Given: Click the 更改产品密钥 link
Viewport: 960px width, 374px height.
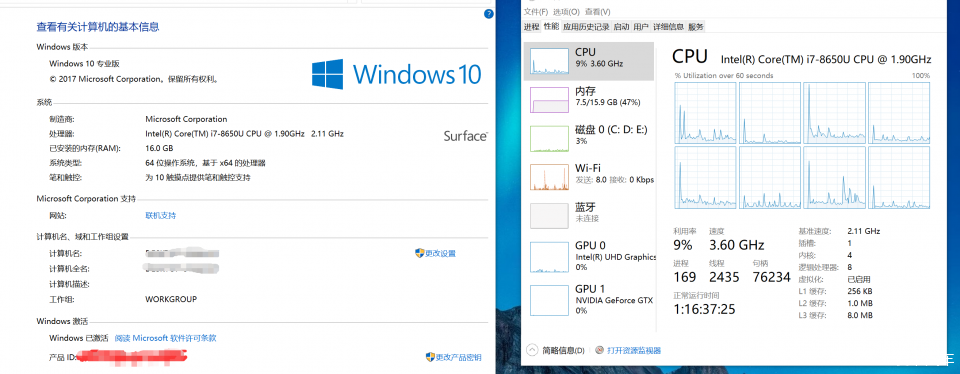Looking at the screenshot, I should point(459,357).
